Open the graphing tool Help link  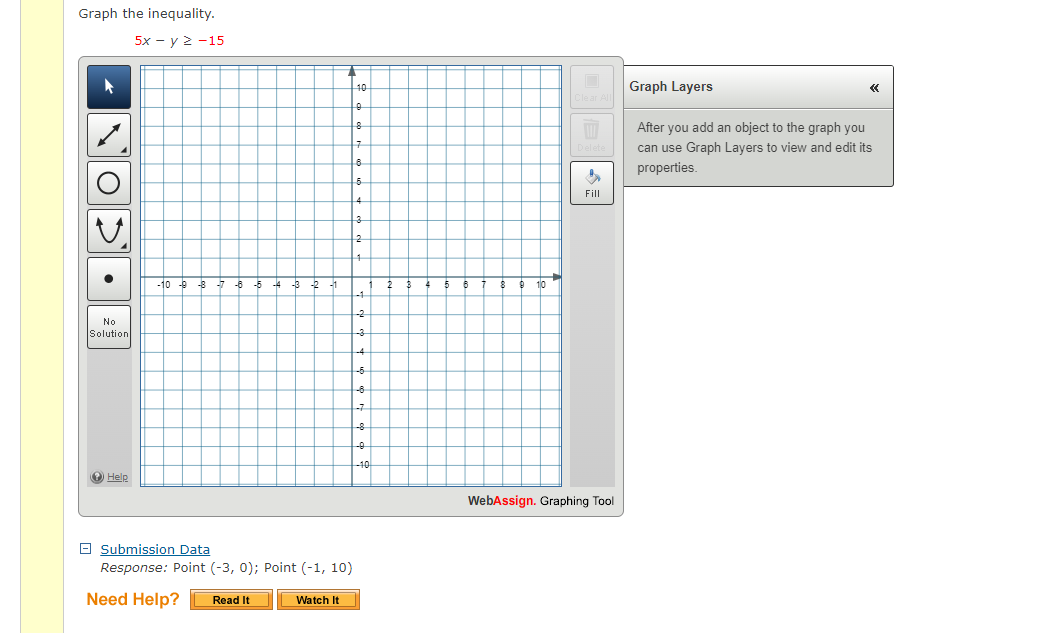point(117,477)
